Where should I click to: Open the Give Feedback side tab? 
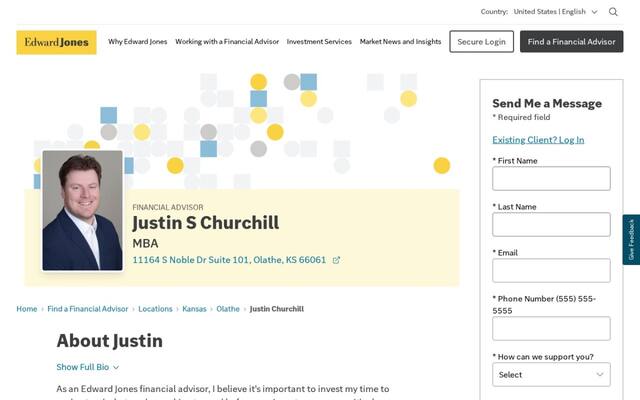[x=631, y=240]
